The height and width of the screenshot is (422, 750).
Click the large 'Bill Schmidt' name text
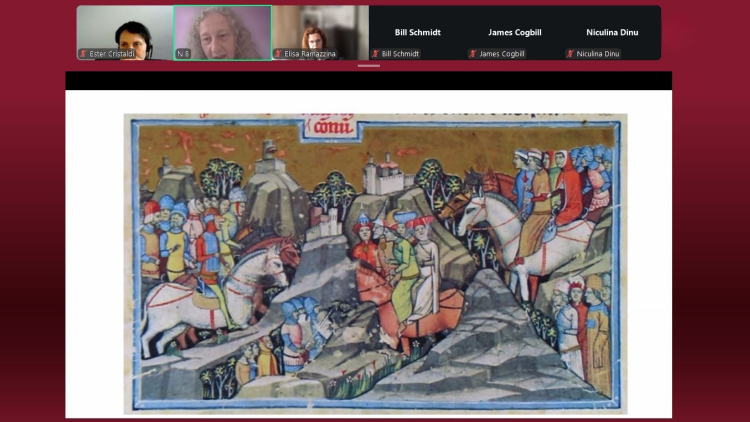tap(418, 32)
